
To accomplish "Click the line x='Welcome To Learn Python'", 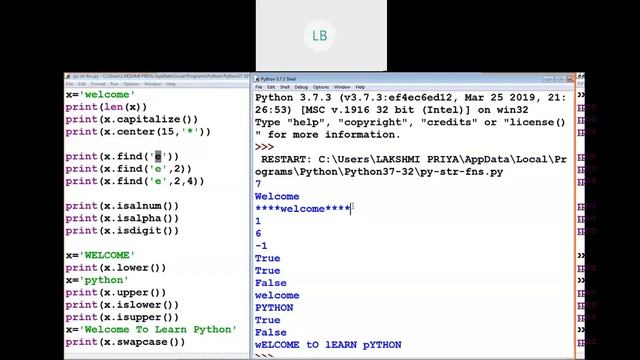I will (151, 330).
